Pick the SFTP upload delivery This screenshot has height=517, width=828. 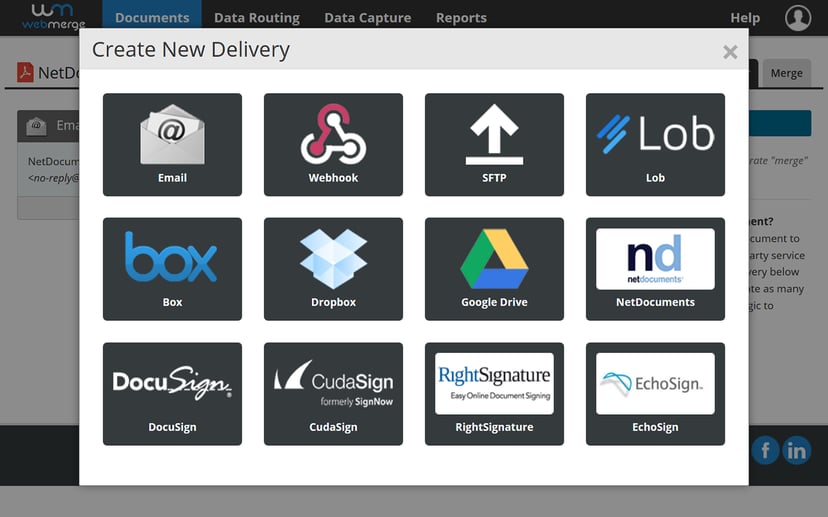494,145
